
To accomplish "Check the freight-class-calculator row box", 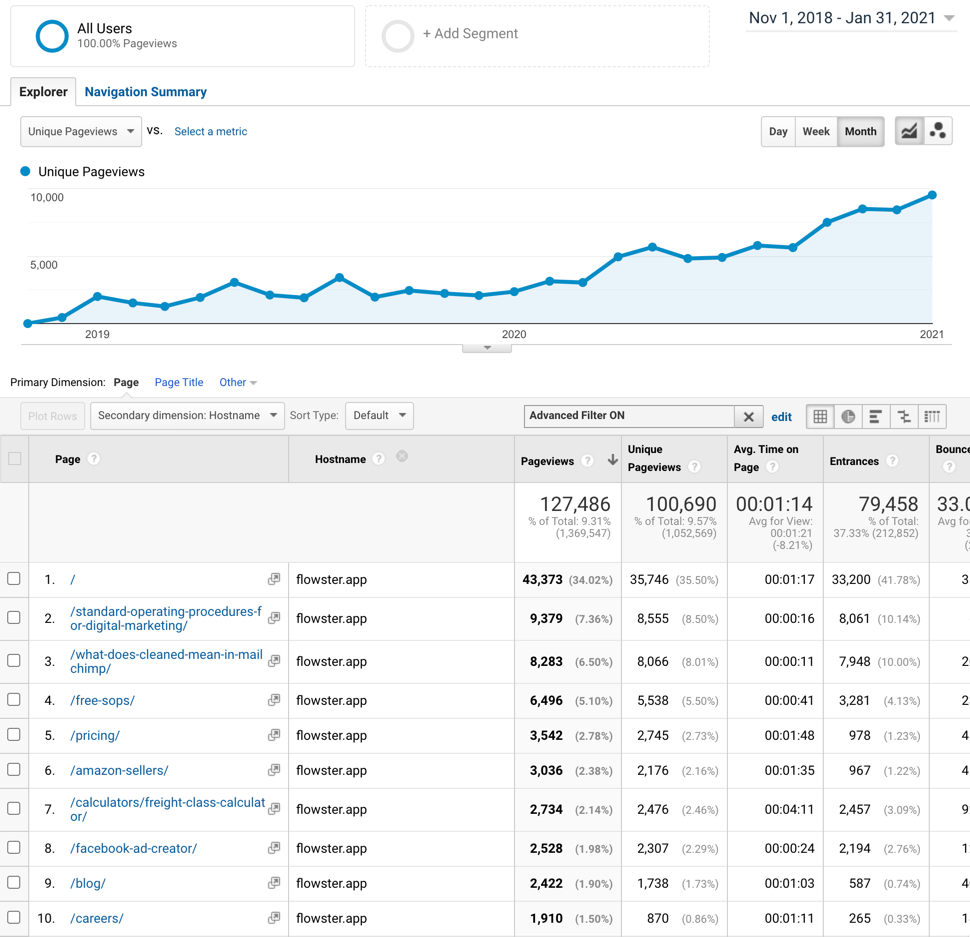I will [x=14, y=808].
